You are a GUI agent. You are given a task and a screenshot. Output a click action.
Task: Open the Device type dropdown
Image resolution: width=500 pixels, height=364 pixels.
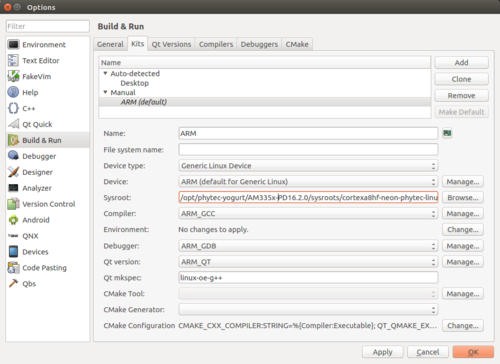coord(308,166)
